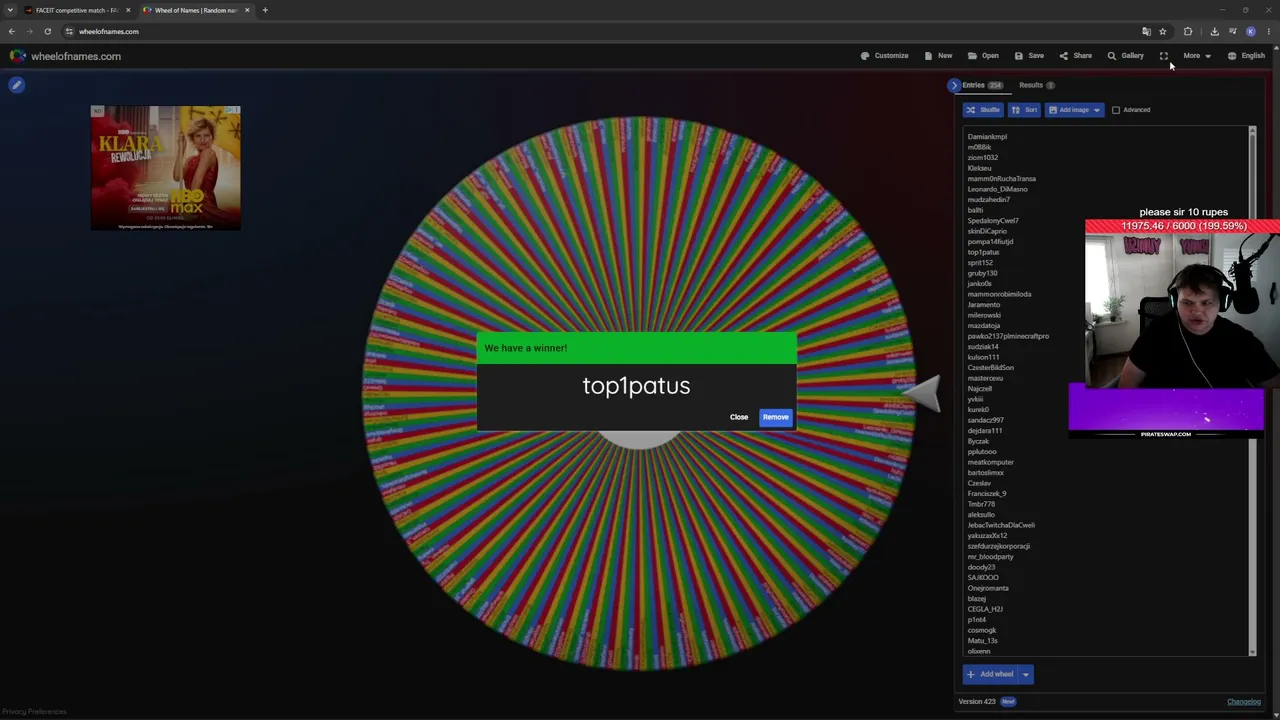The width and height of the screenshot is (1280, 720).
Task: Open browser downloads
Action: (1214, 31)
